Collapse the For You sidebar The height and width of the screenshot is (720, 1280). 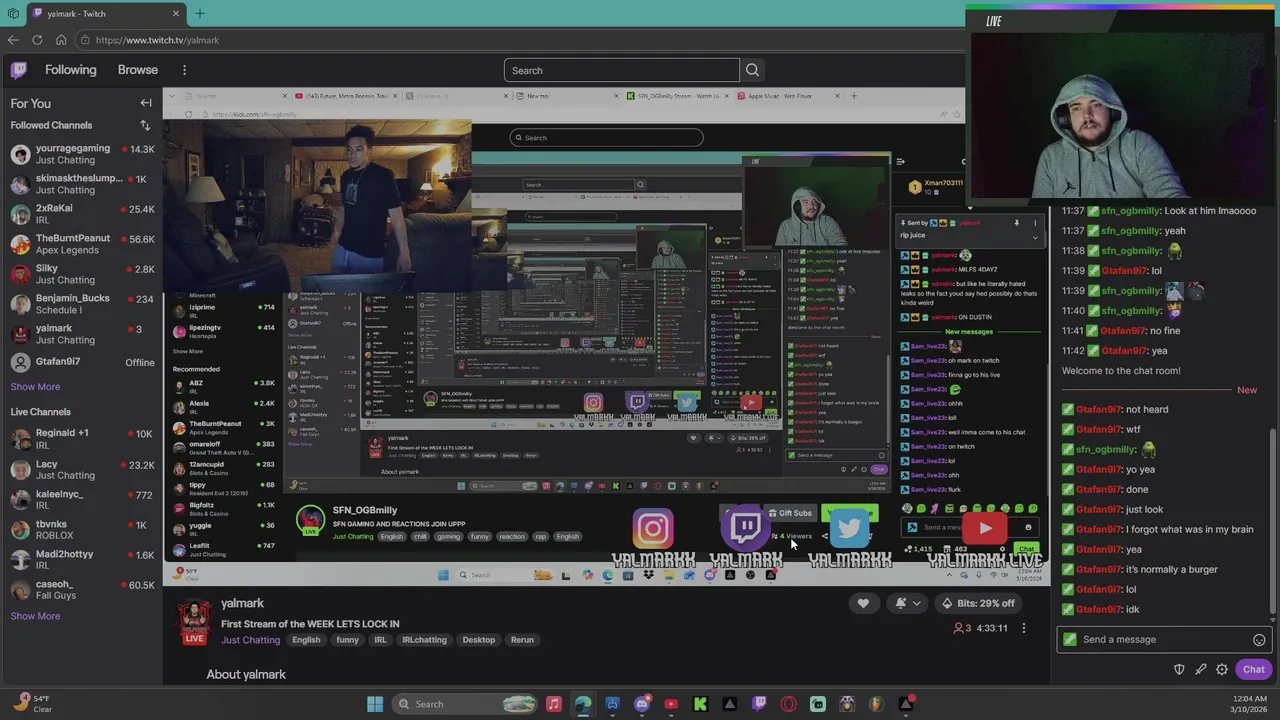click(x=146, y=103)
